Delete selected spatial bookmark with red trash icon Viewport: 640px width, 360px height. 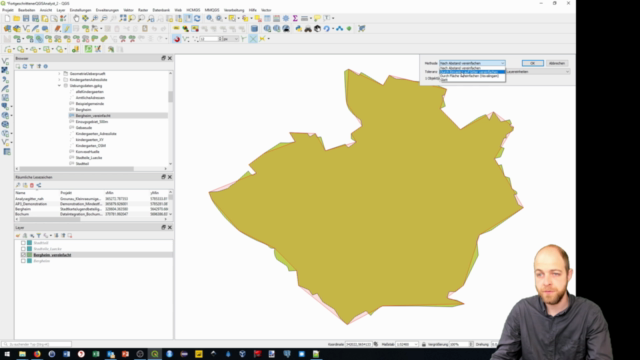(x=32, y=185)
